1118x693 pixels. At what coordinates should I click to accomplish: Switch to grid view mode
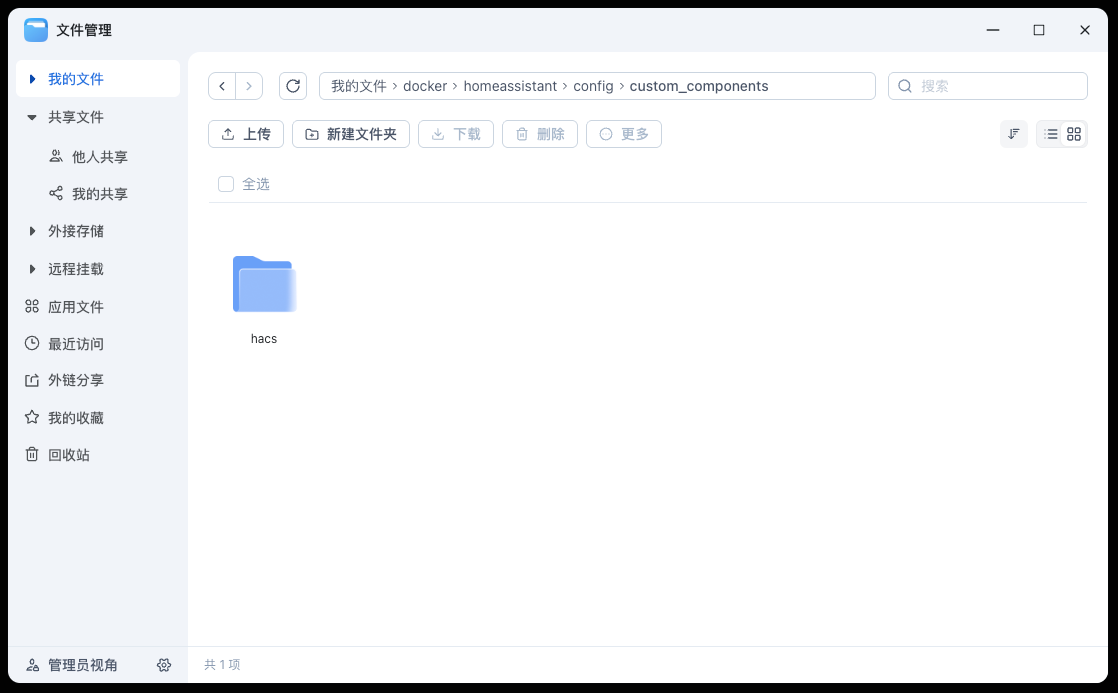tap(1071, 133)
